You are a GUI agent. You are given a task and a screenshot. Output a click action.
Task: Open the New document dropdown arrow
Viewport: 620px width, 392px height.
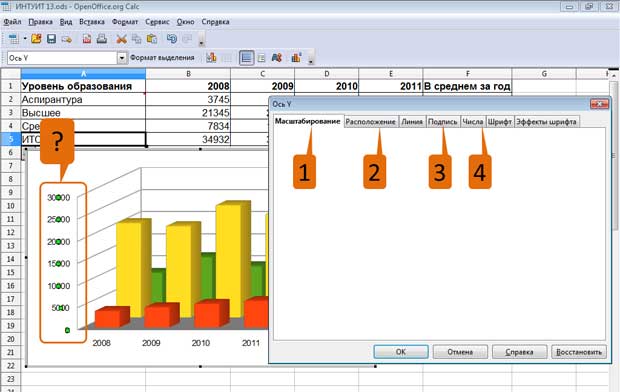tap(25, 39)
